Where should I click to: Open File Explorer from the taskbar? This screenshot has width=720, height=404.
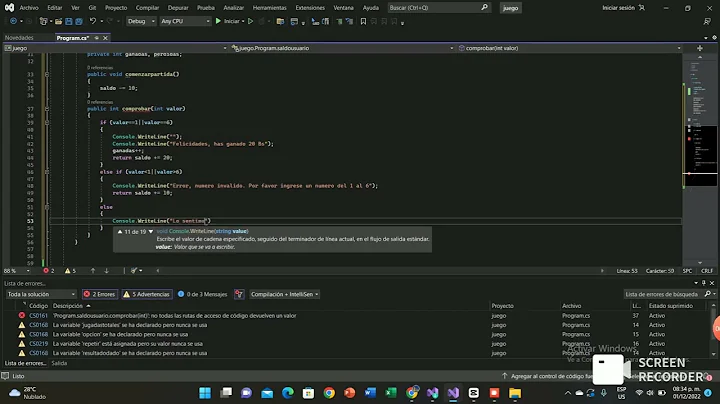[515, 393]
